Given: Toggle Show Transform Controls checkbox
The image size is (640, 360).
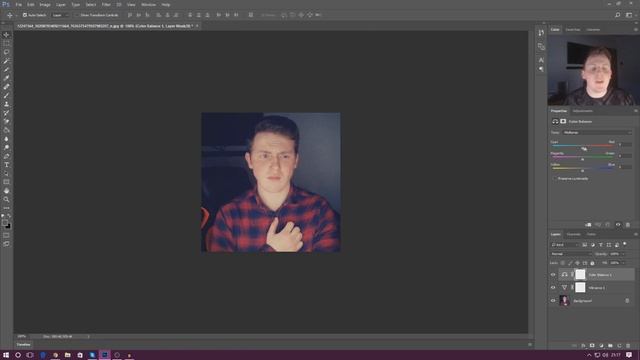Looking at the screenshot, I should tap(77, 15).
